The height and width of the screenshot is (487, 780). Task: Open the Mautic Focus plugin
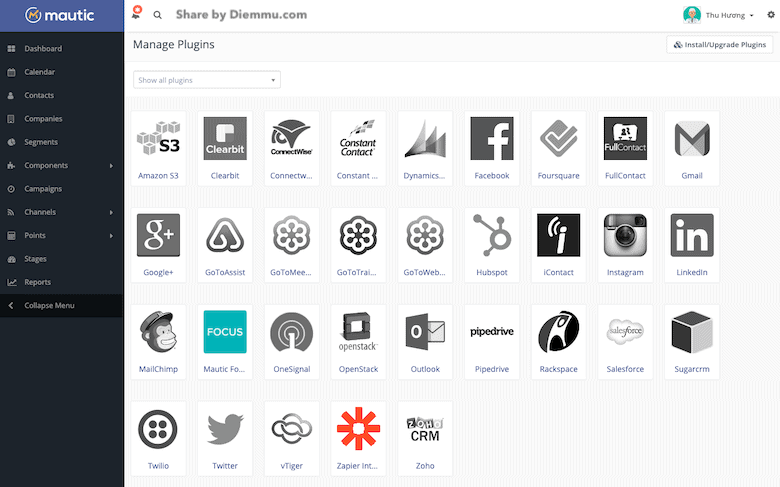coord(225,342)
